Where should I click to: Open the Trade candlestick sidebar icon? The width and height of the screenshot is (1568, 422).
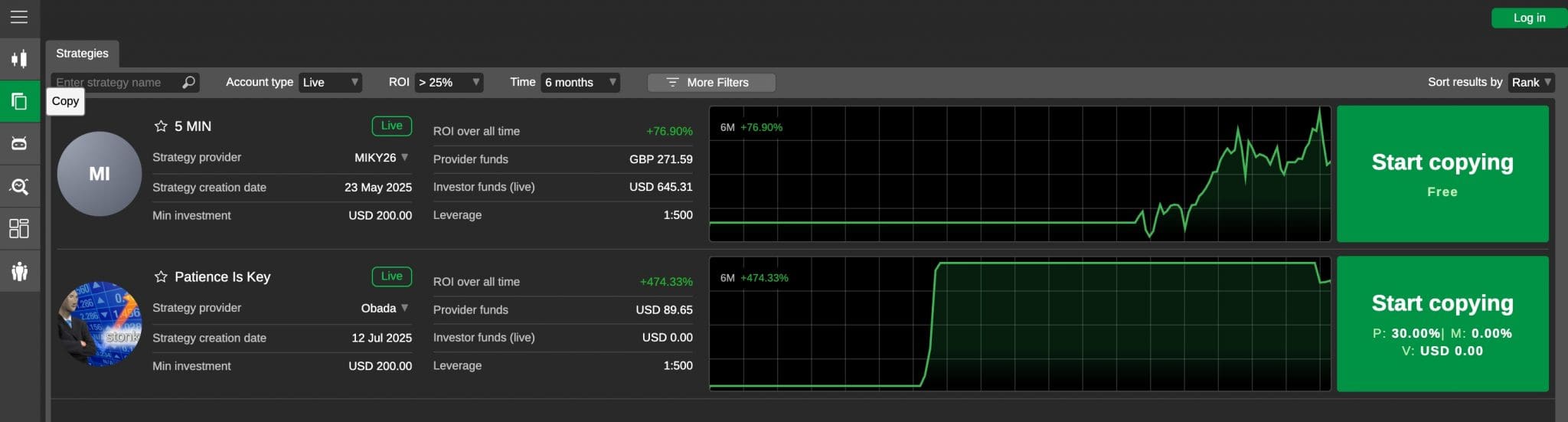tap(19, 59)
